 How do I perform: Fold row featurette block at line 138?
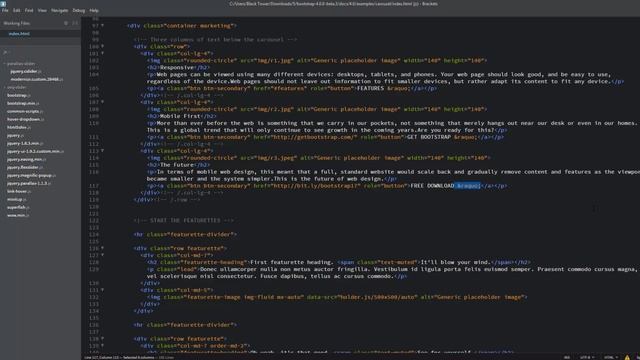click(x=102, y=339)
